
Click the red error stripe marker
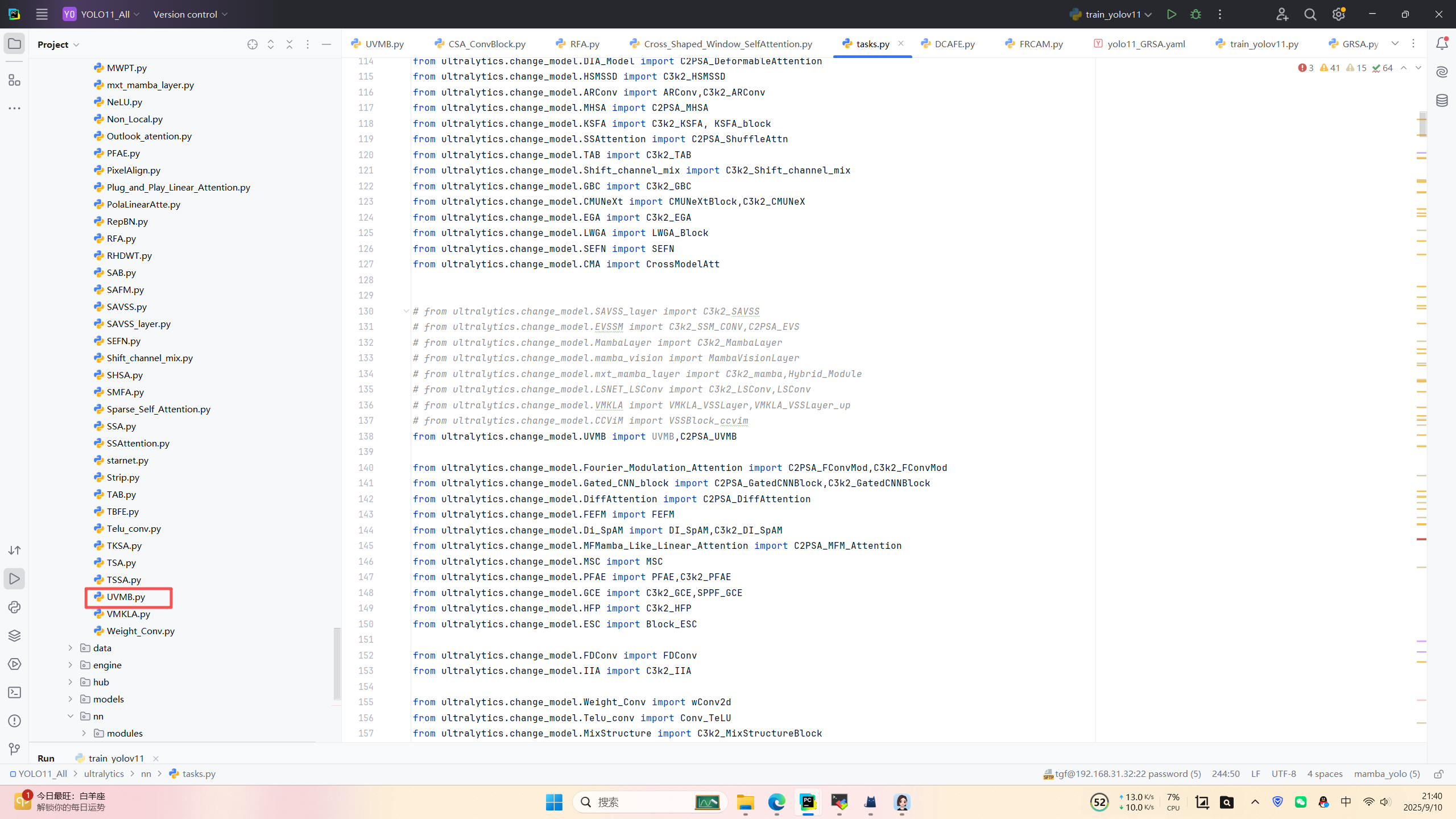point(1421,539)
